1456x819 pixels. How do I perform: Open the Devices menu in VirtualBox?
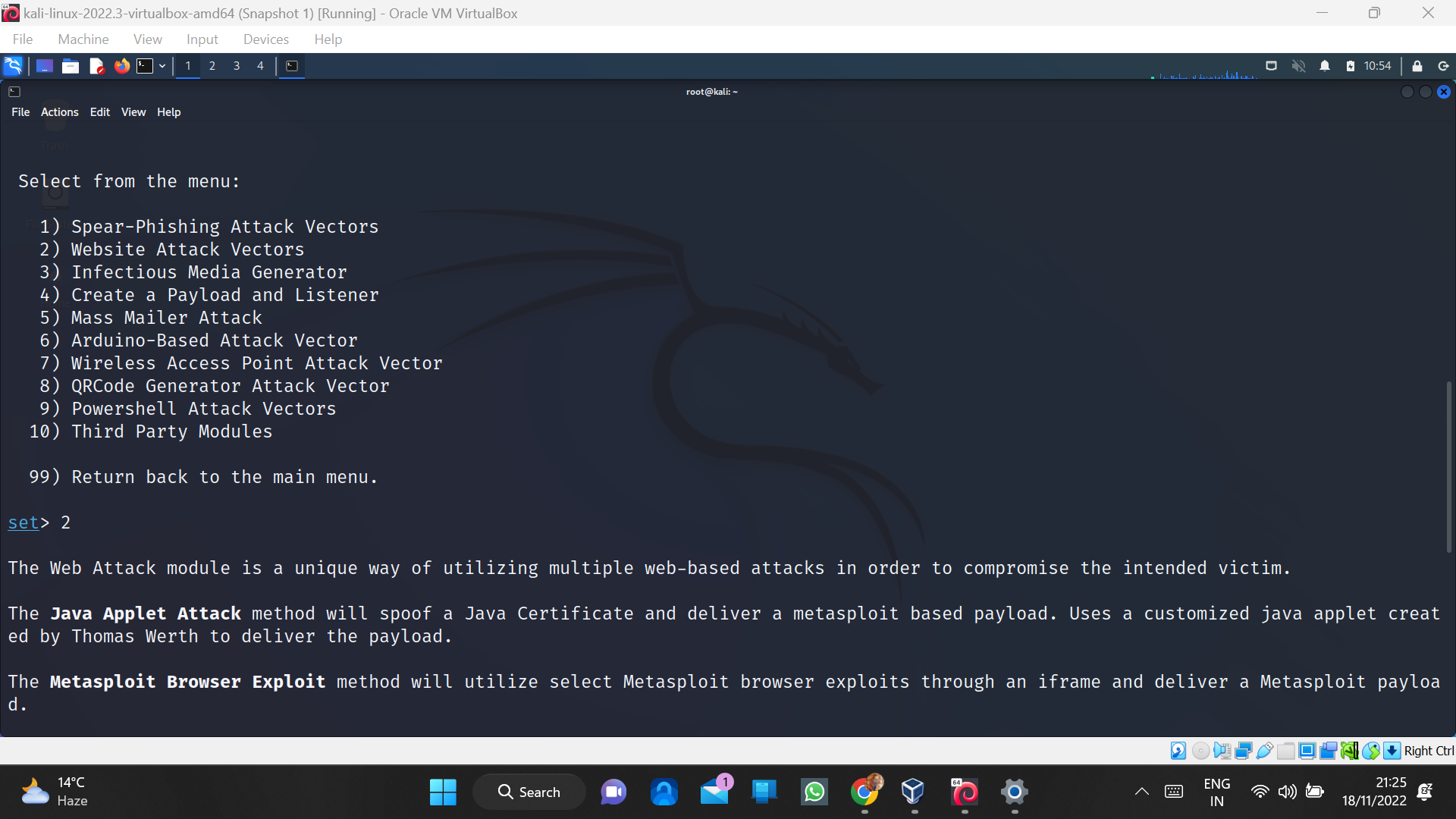coord(265,39)
